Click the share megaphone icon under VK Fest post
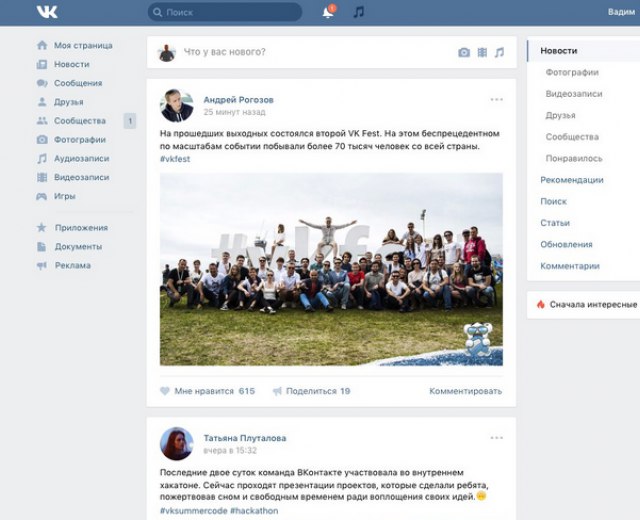Screen dimensions: 640x520 [277, 391]
